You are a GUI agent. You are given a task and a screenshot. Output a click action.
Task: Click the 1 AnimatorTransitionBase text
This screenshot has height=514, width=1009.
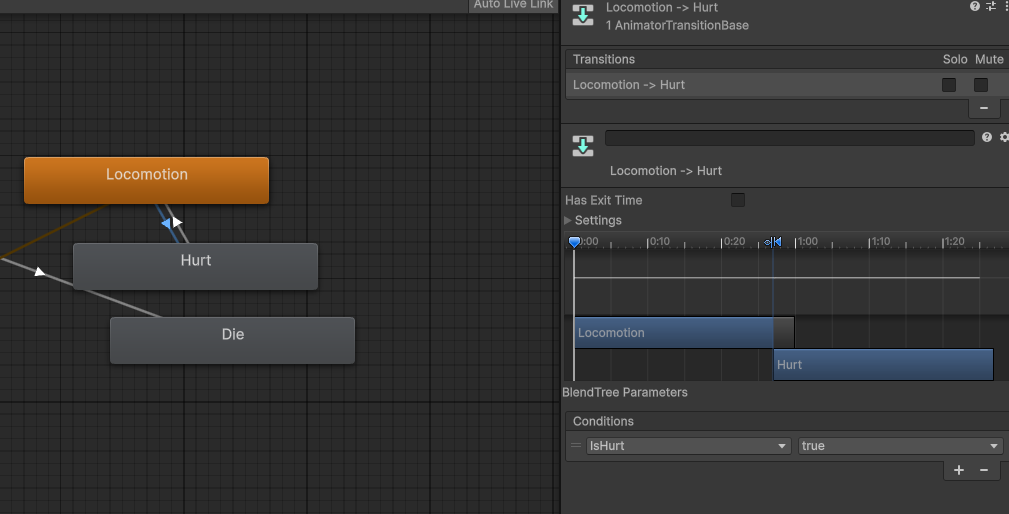678,26
